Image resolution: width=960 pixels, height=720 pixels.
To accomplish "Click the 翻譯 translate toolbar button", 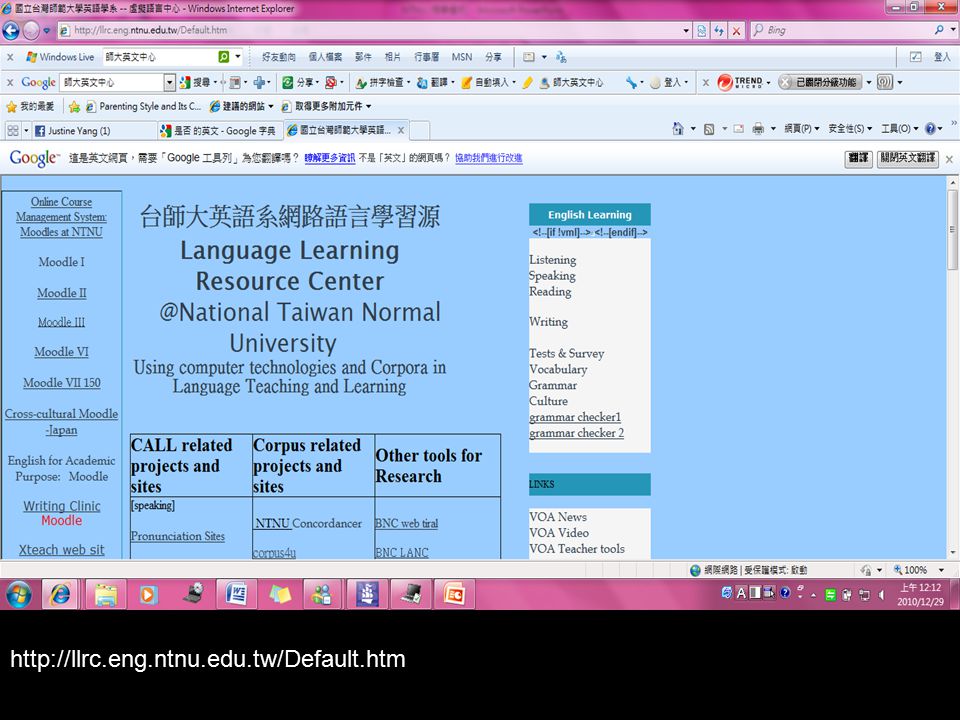I will click(x=432, y=82).
